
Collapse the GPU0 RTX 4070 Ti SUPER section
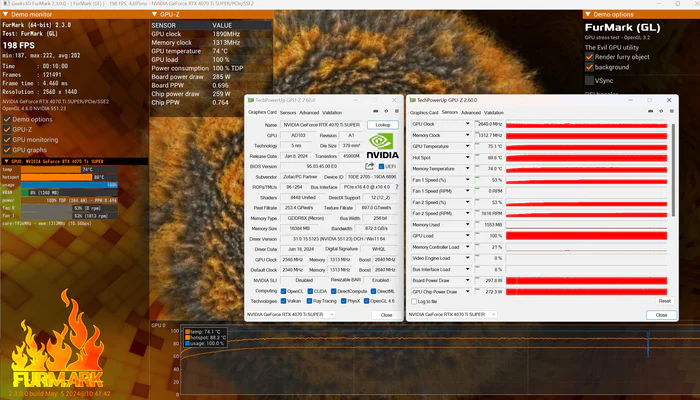pos(6,161)
